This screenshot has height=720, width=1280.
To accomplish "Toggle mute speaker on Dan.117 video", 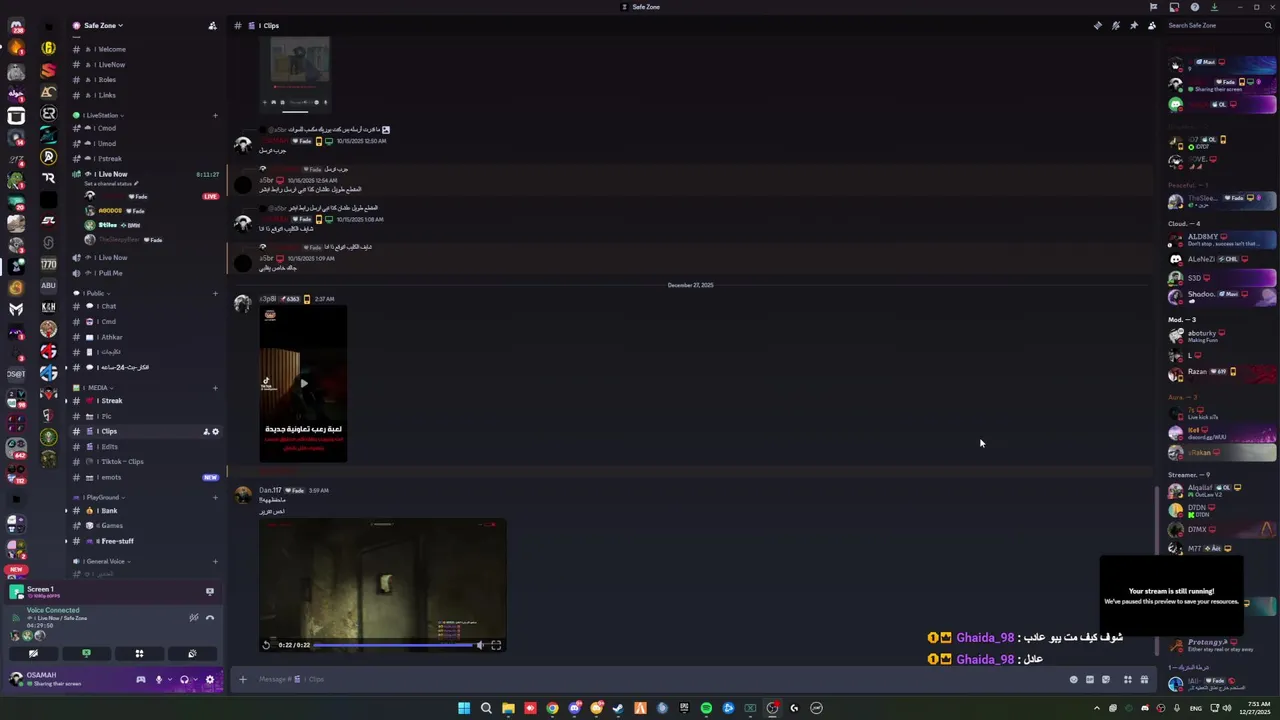I will click(x=480, y=645).
